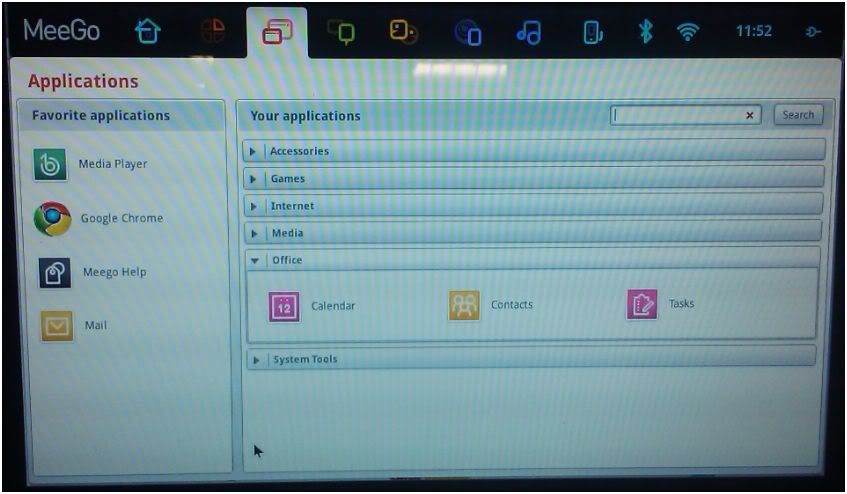
Task: Click the MeeGo logo
Action: (62, 30)
